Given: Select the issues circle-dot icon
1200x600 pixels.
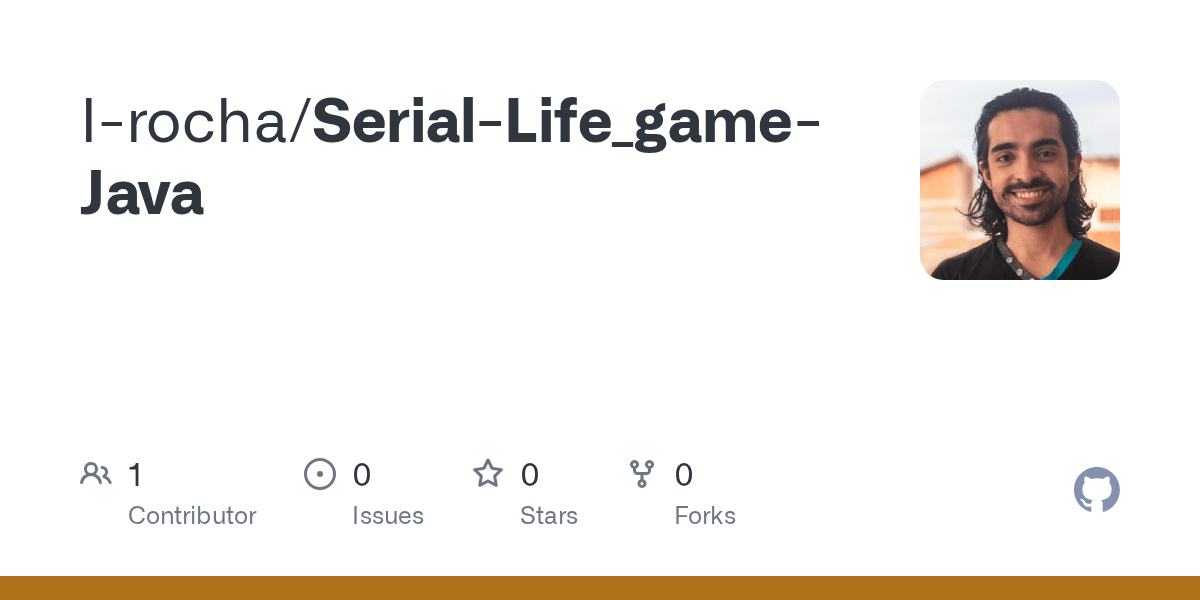Looking at the screenshot, I should click(319, 474).
